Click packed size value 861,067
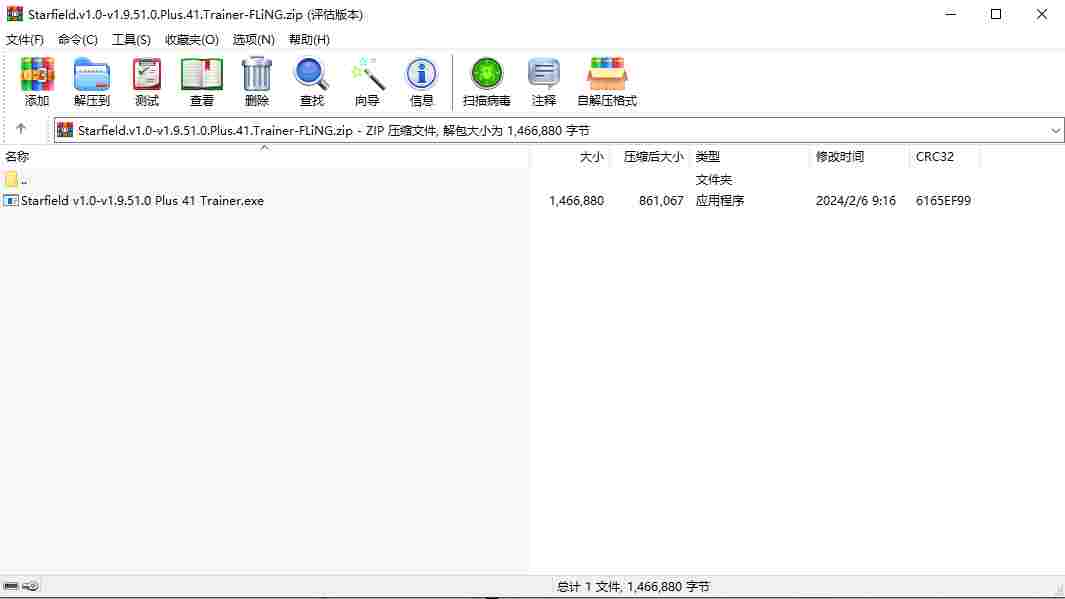 (x=661, y=201)
